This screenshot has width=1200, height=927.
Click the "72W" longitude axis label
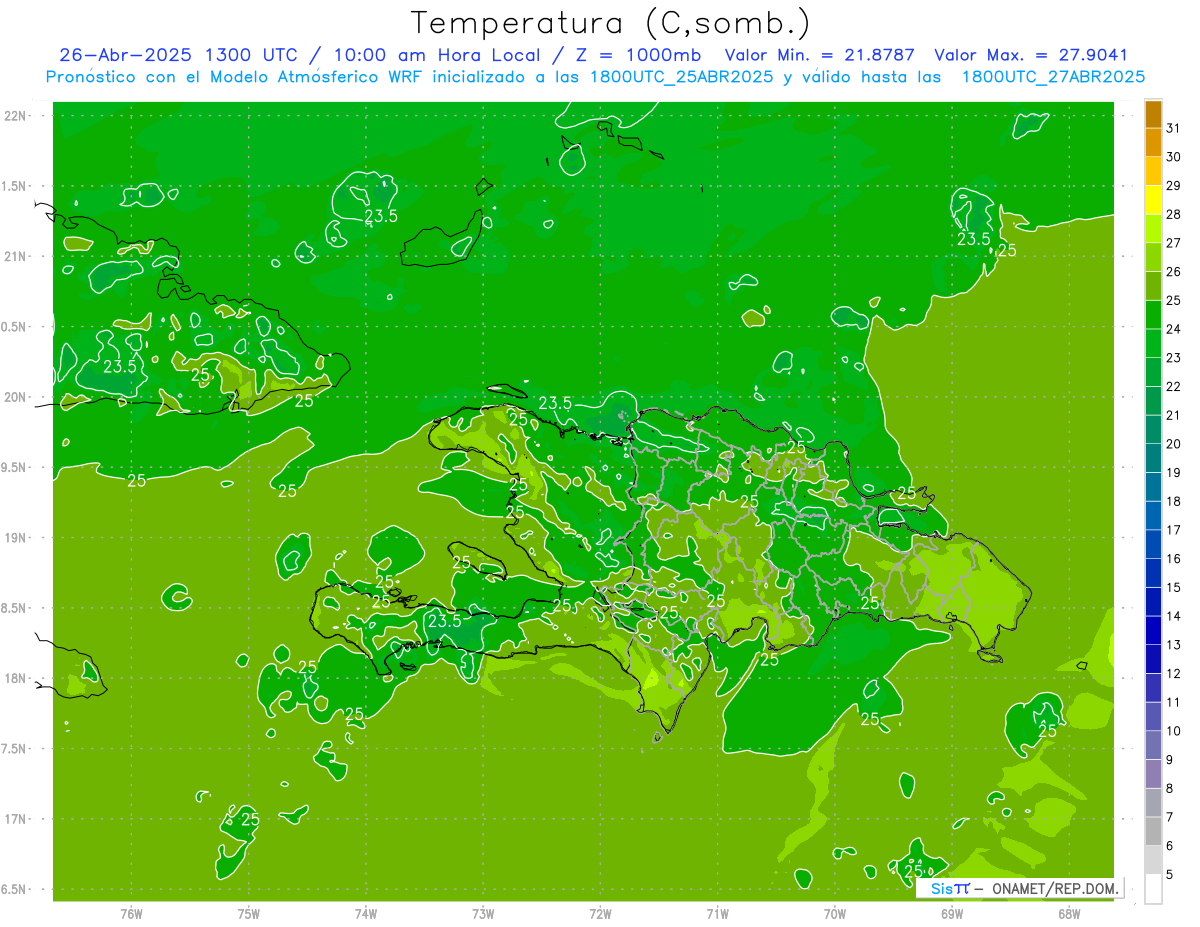point(600,914)
